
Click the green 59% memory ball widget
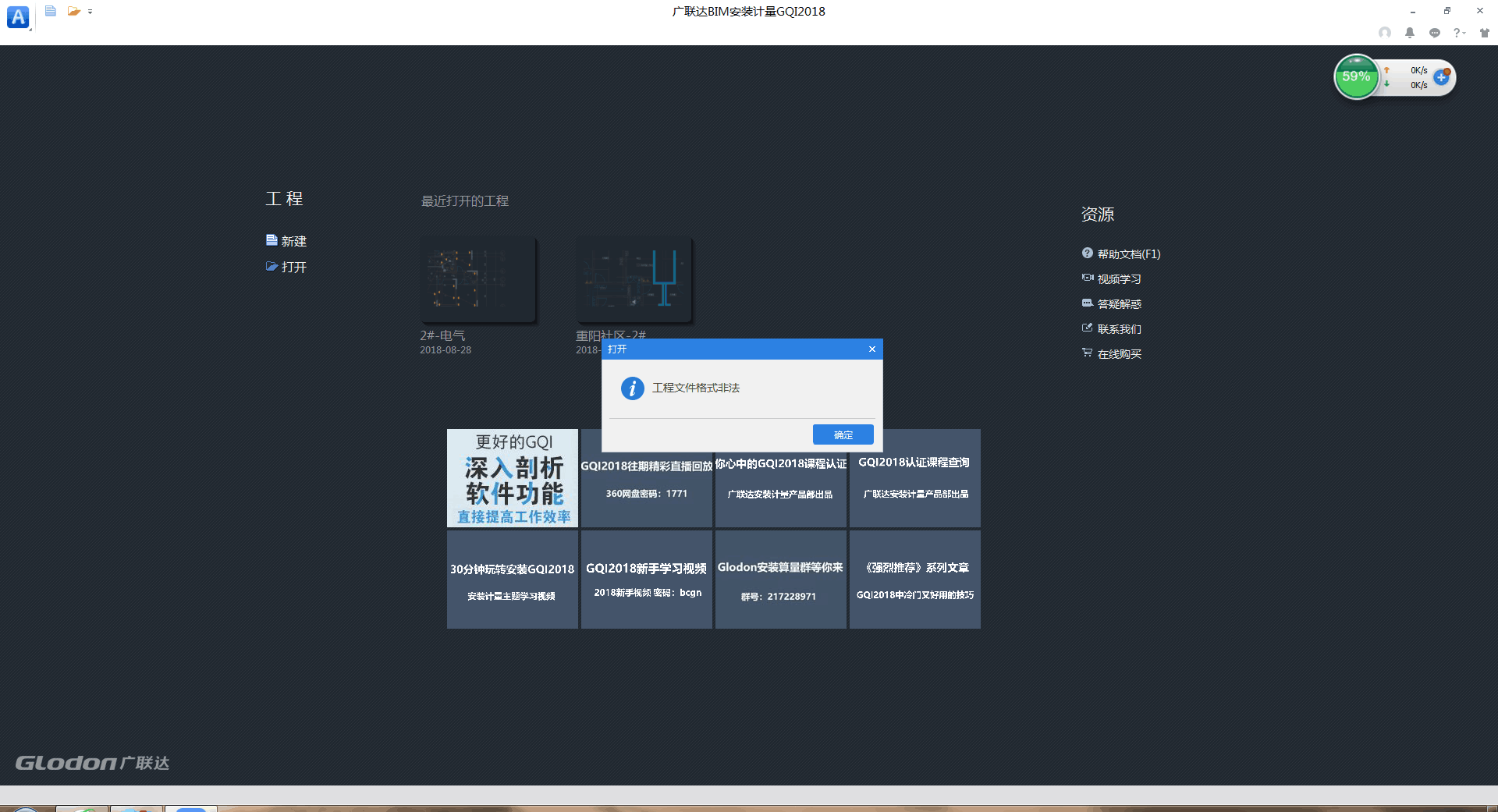coord(1357,76)
